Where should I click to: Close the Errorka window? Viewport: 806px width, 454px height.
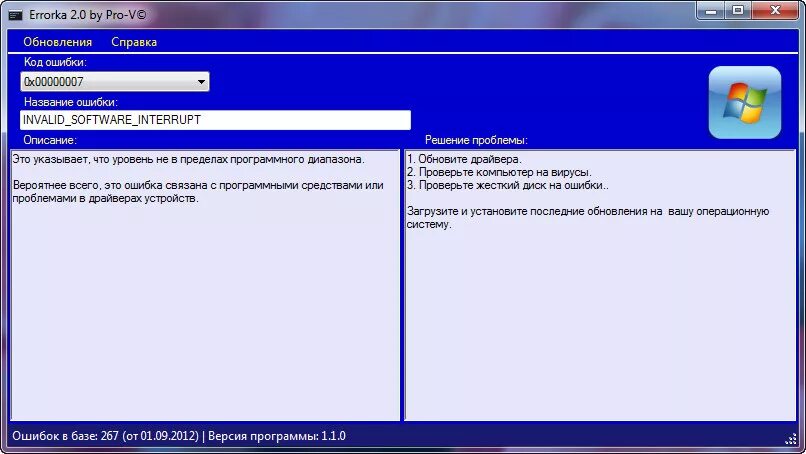click(x=776, y=11)
